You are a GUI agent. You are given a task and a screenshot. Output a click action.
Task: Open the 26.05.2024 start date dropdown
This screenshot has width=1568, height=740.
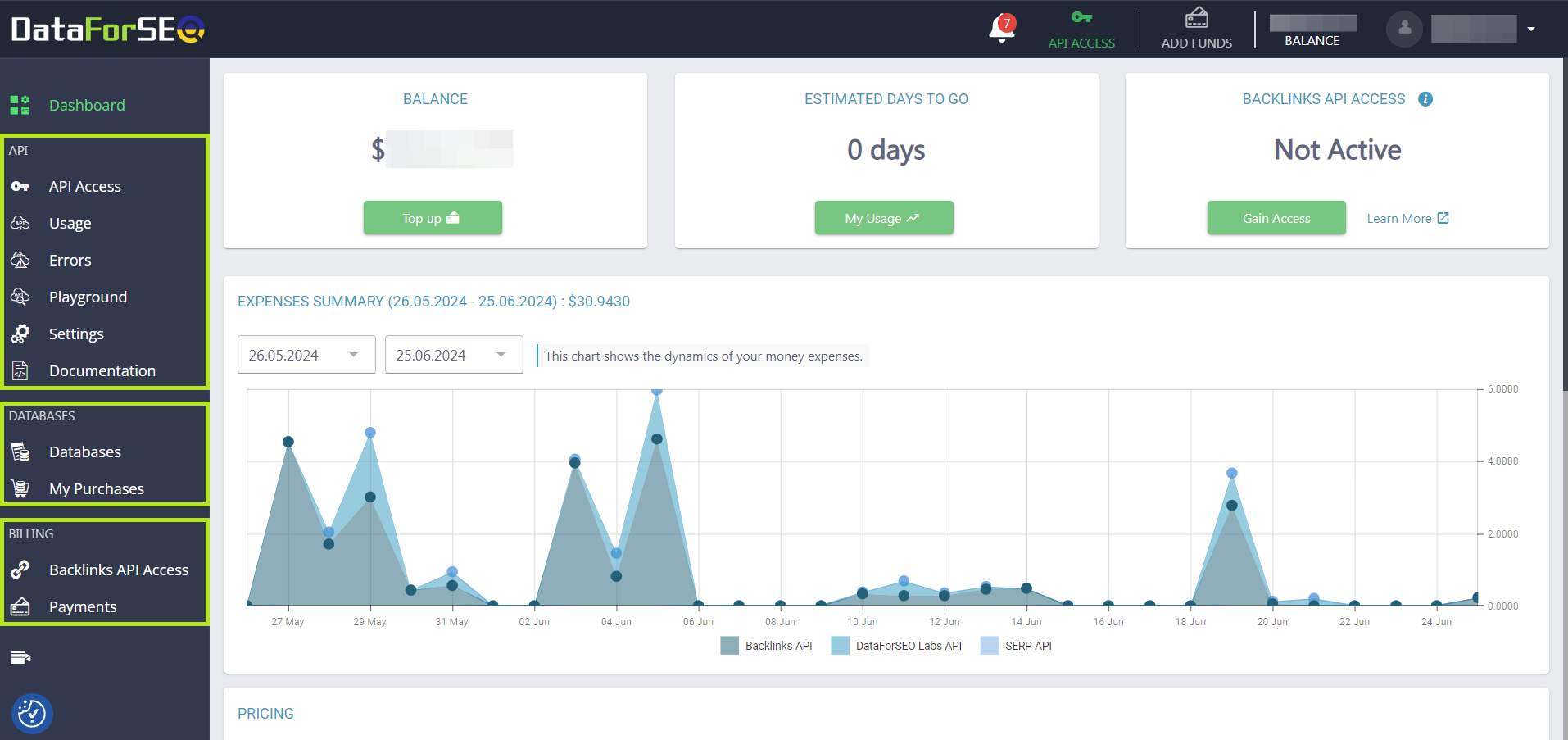pos(306,355)
